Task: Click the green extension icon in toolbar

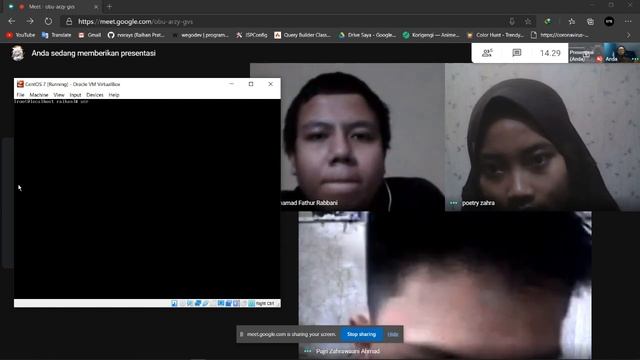Action: click(x=548, y=21)
